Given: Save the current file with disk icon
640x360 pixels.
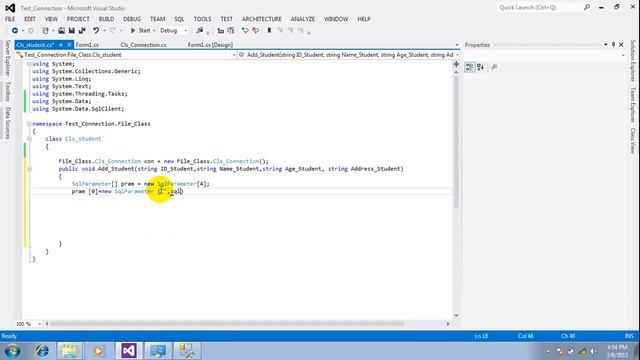Looking at the screenshot, I should point(71,31).
